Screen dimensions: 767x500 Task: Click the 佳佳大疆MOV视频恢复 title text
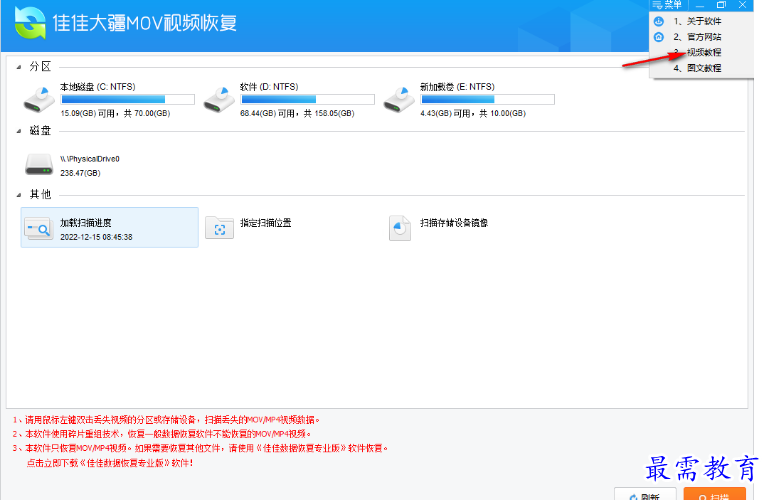click(145, 23)
